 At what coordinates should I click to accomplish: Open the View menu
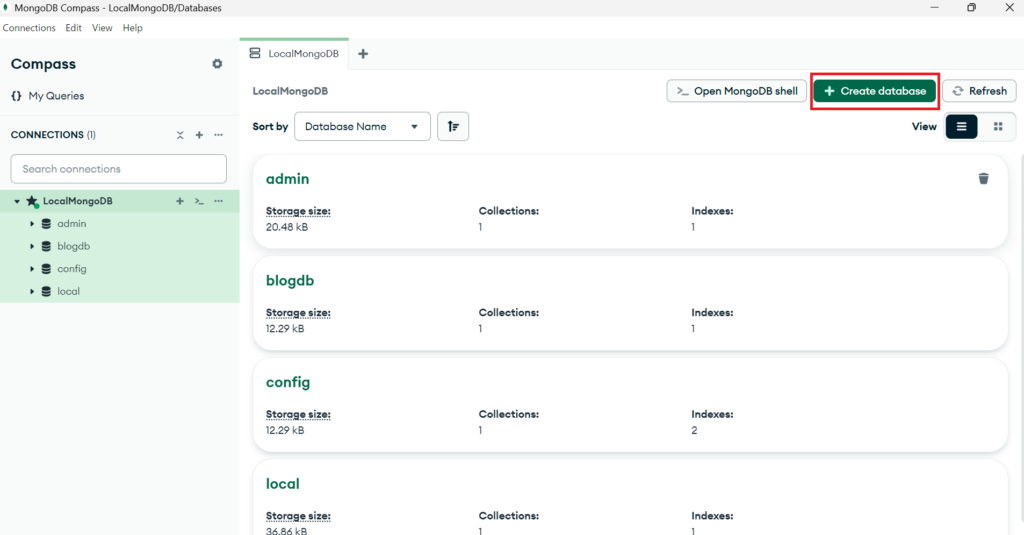(102, 28)
